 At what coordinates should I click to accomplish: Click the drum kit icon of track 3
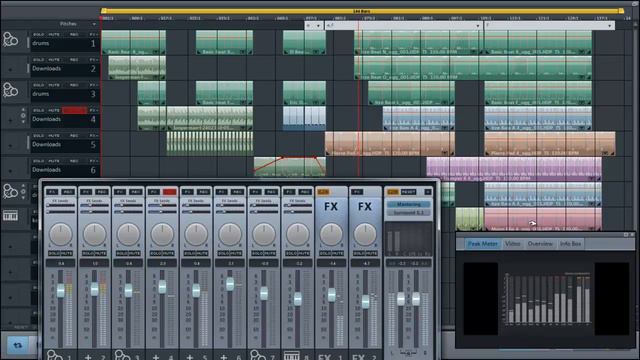(x=10, y=90)
